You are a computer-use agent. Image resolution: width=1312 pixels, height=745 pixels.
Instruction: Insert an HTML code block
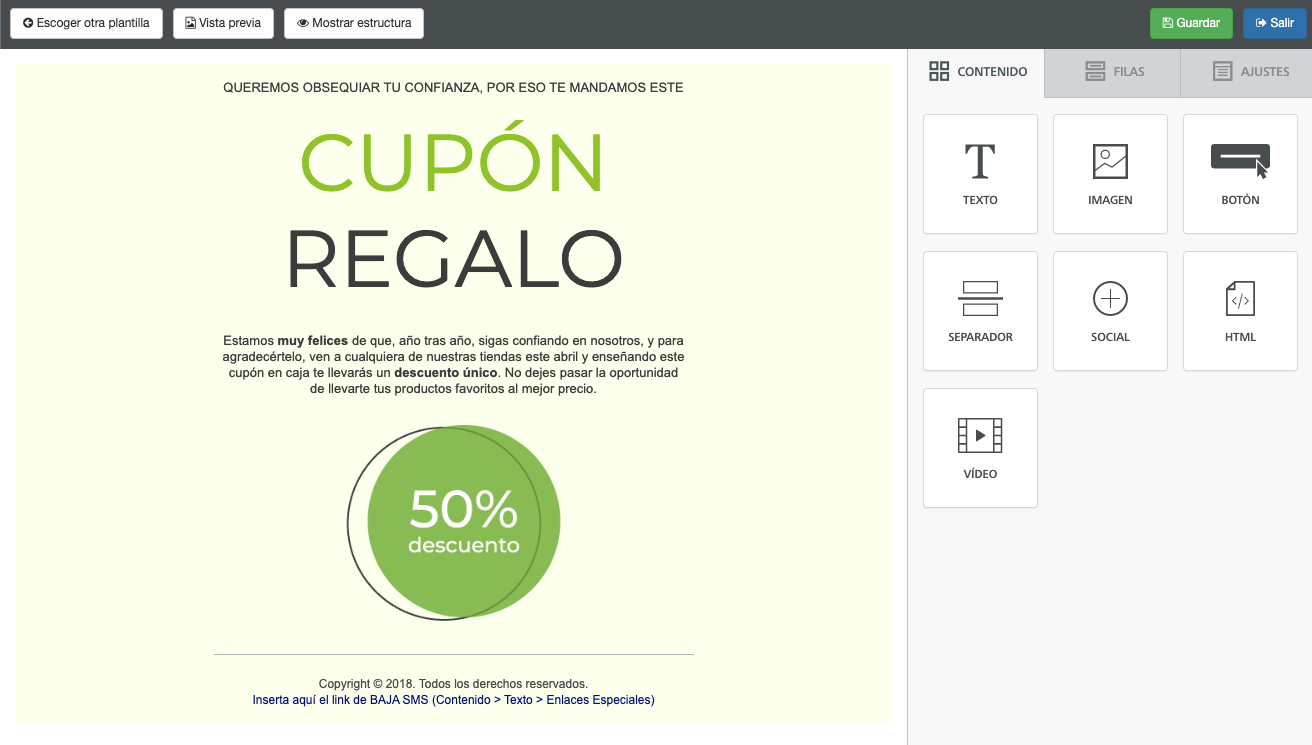[x=1240, y=310]
